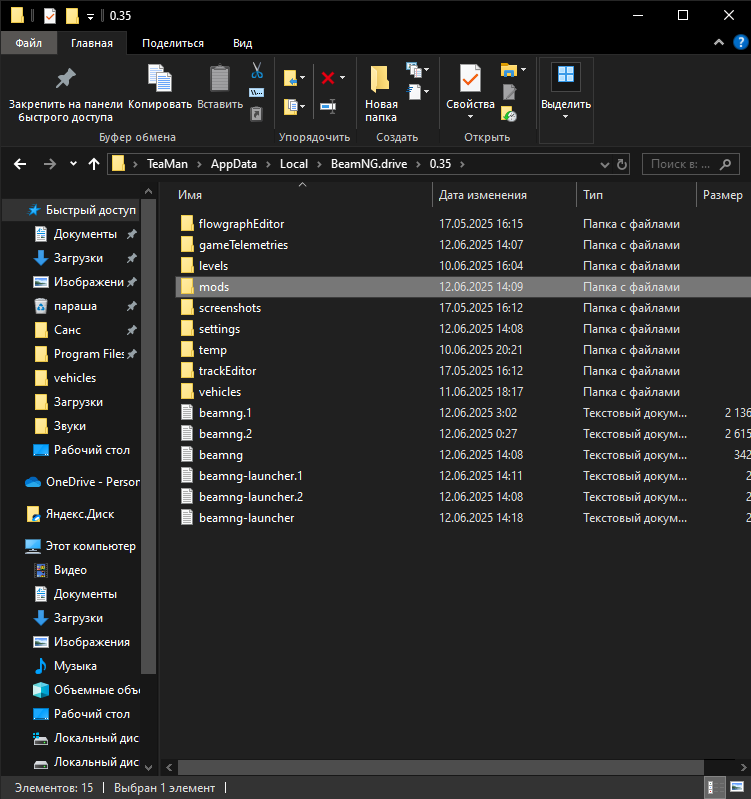Switch to details view icon in status bar
Screen dimensions: 751x799
(x=714, y=788)
